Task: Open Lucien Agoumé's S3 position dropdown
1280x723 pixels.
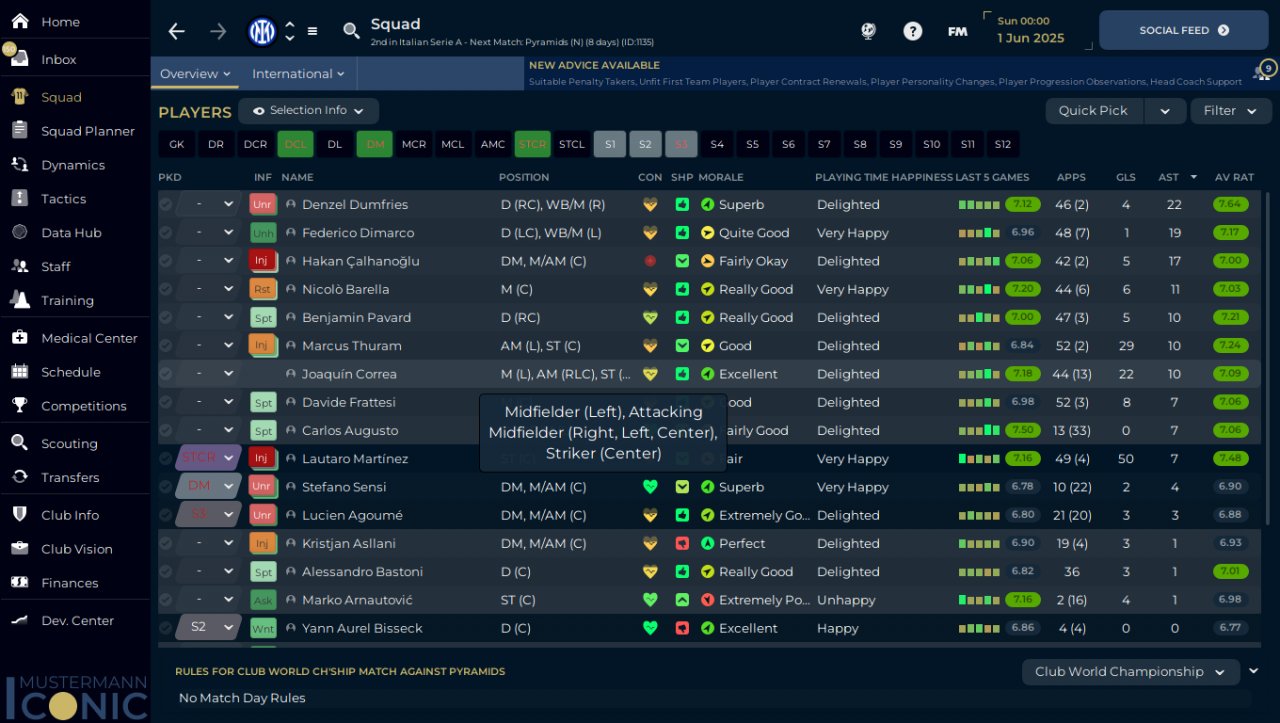Action: point(209,515)
